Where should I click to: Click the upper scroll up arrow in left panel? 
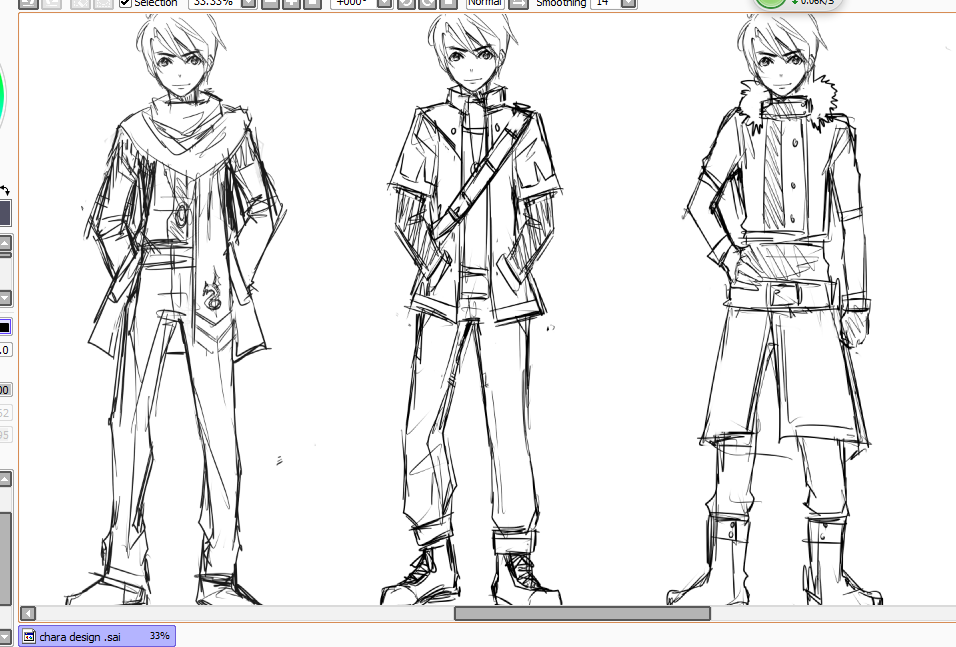point(5,243)
